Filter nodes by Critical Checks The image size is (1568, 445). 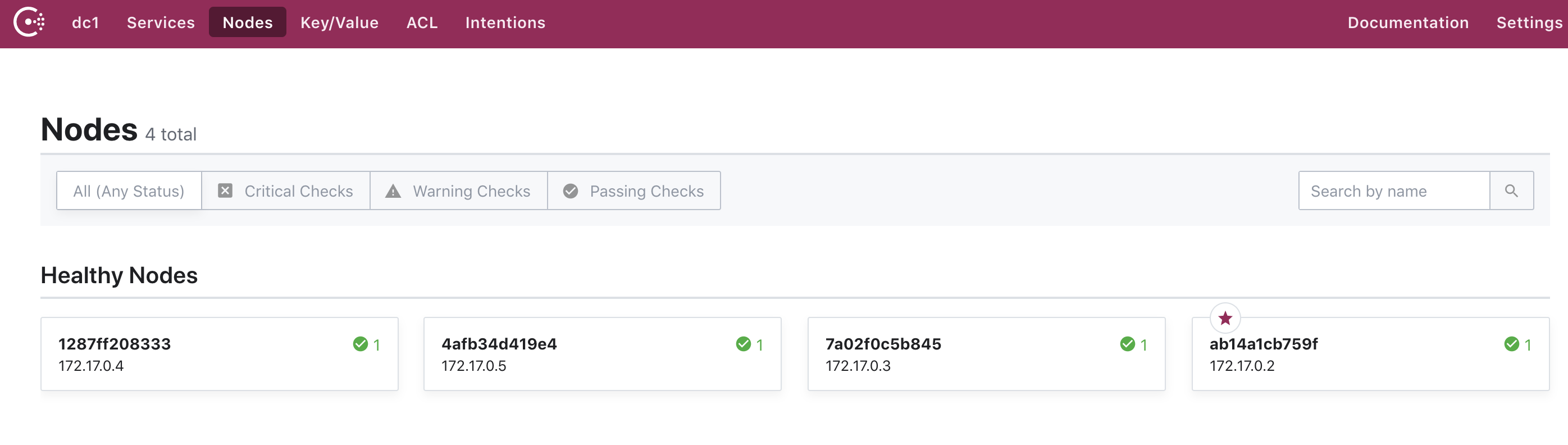(x=285, y=191)
